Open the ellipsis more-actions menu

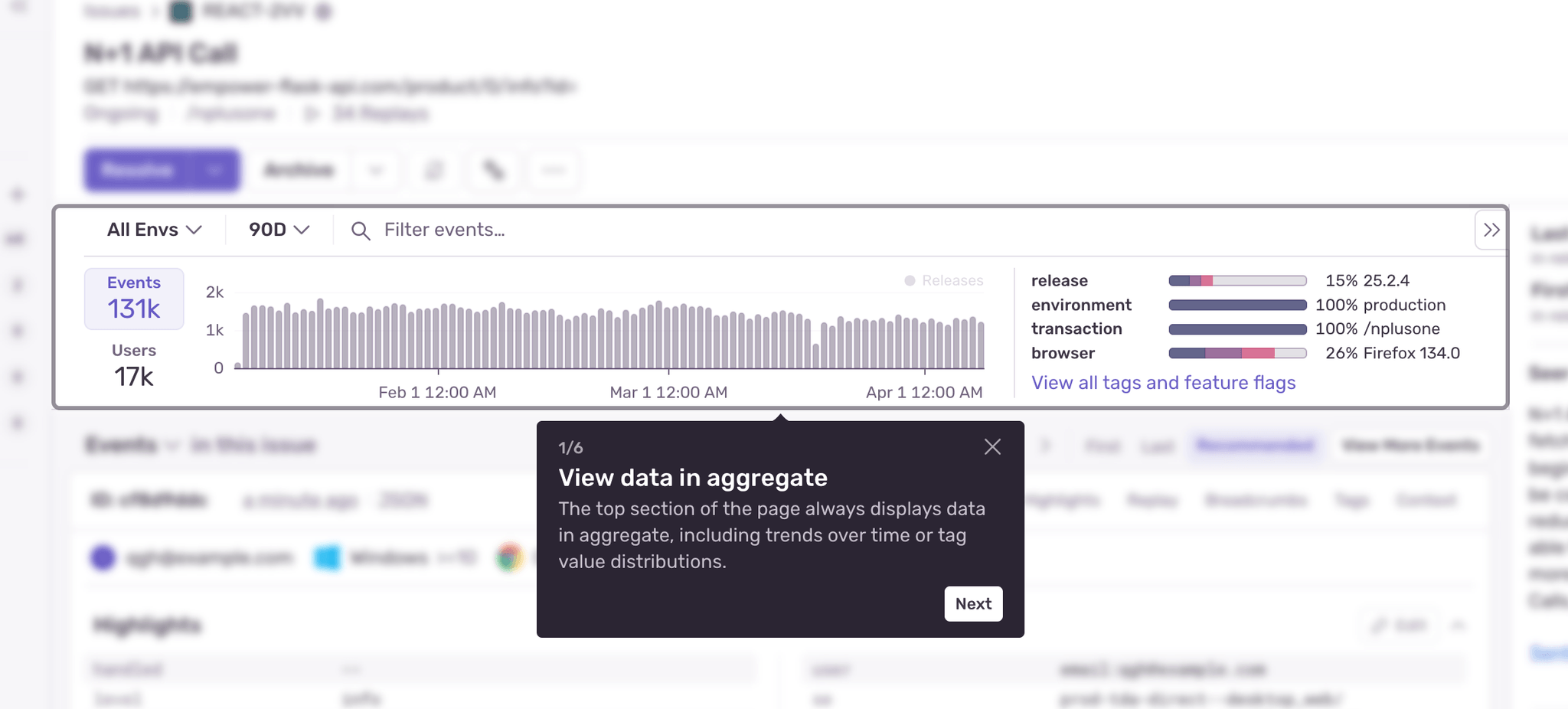click(554, 170)
